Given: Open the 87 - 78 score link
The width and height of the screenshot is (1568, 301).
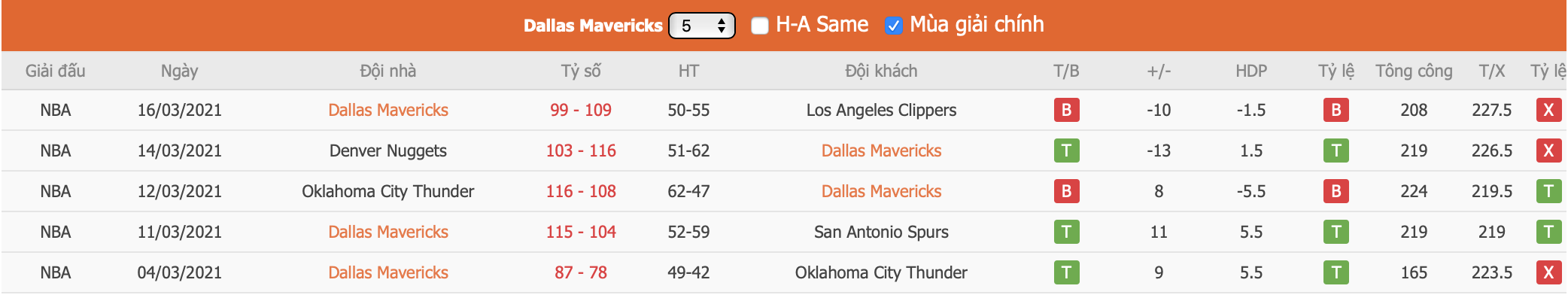Looking at the screenshot, I should [581, 273].
